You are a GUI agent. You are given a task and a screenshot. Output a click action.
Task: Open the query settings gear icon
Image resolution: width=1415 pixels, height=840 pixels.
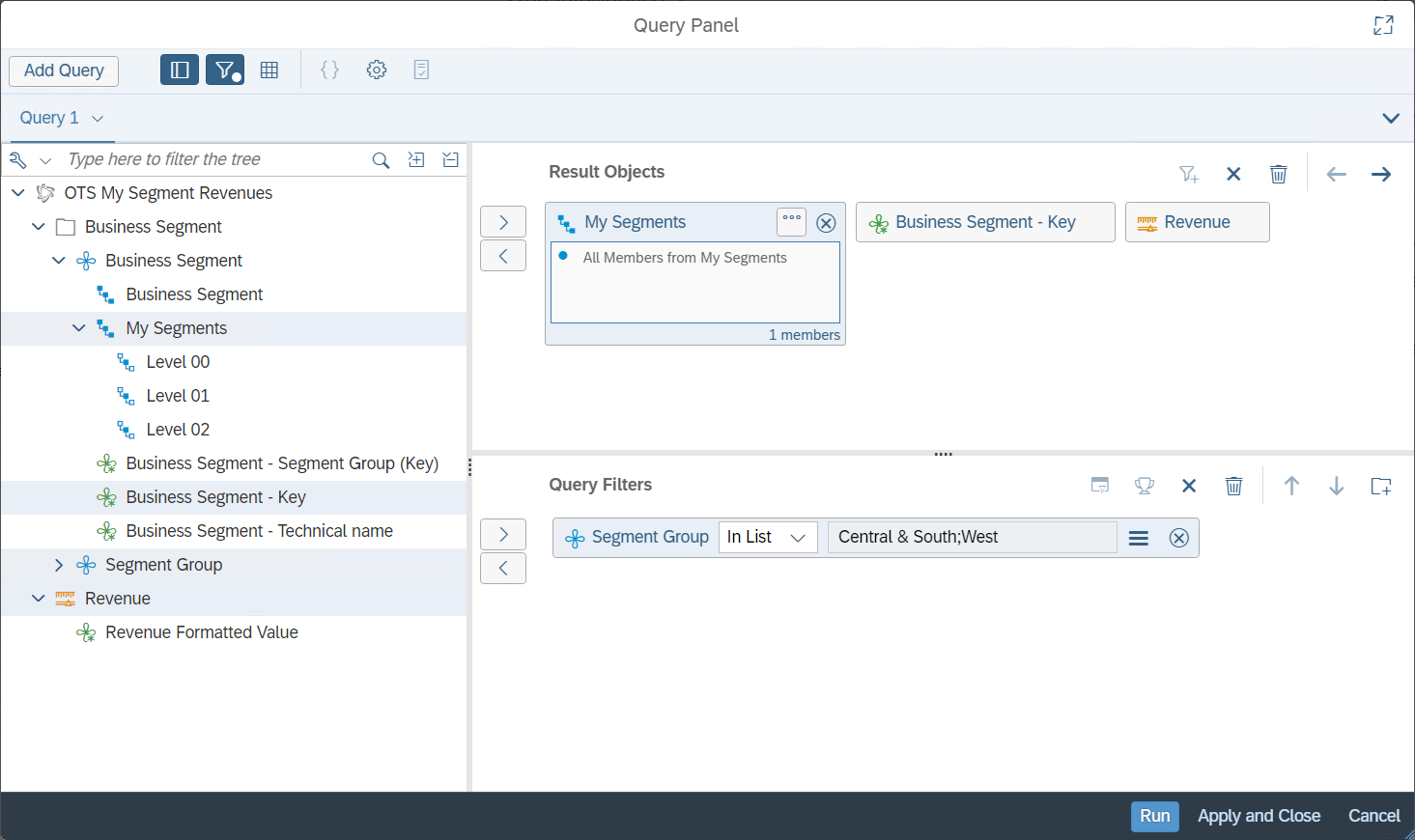click(377, 70)
